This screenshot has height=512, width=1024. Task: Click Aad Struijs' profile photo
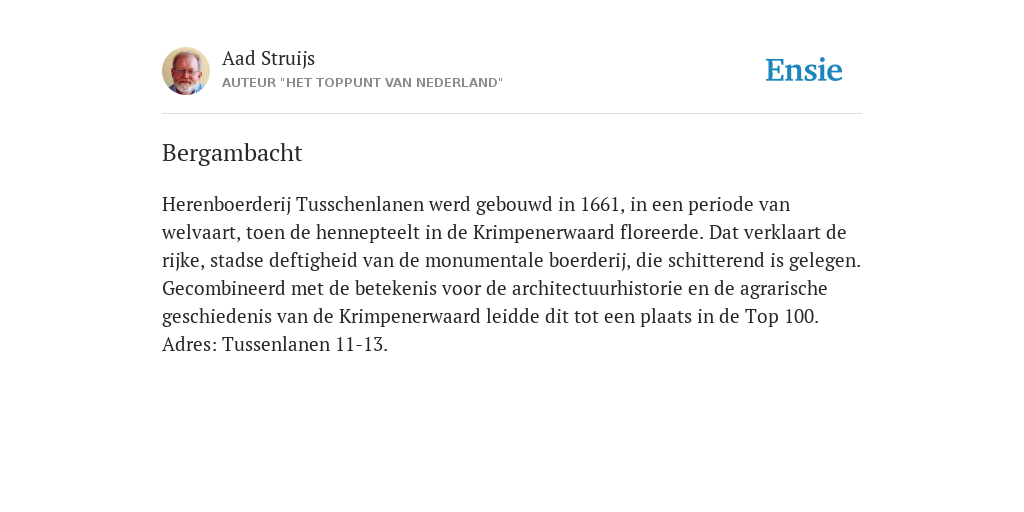pos(185,71)
